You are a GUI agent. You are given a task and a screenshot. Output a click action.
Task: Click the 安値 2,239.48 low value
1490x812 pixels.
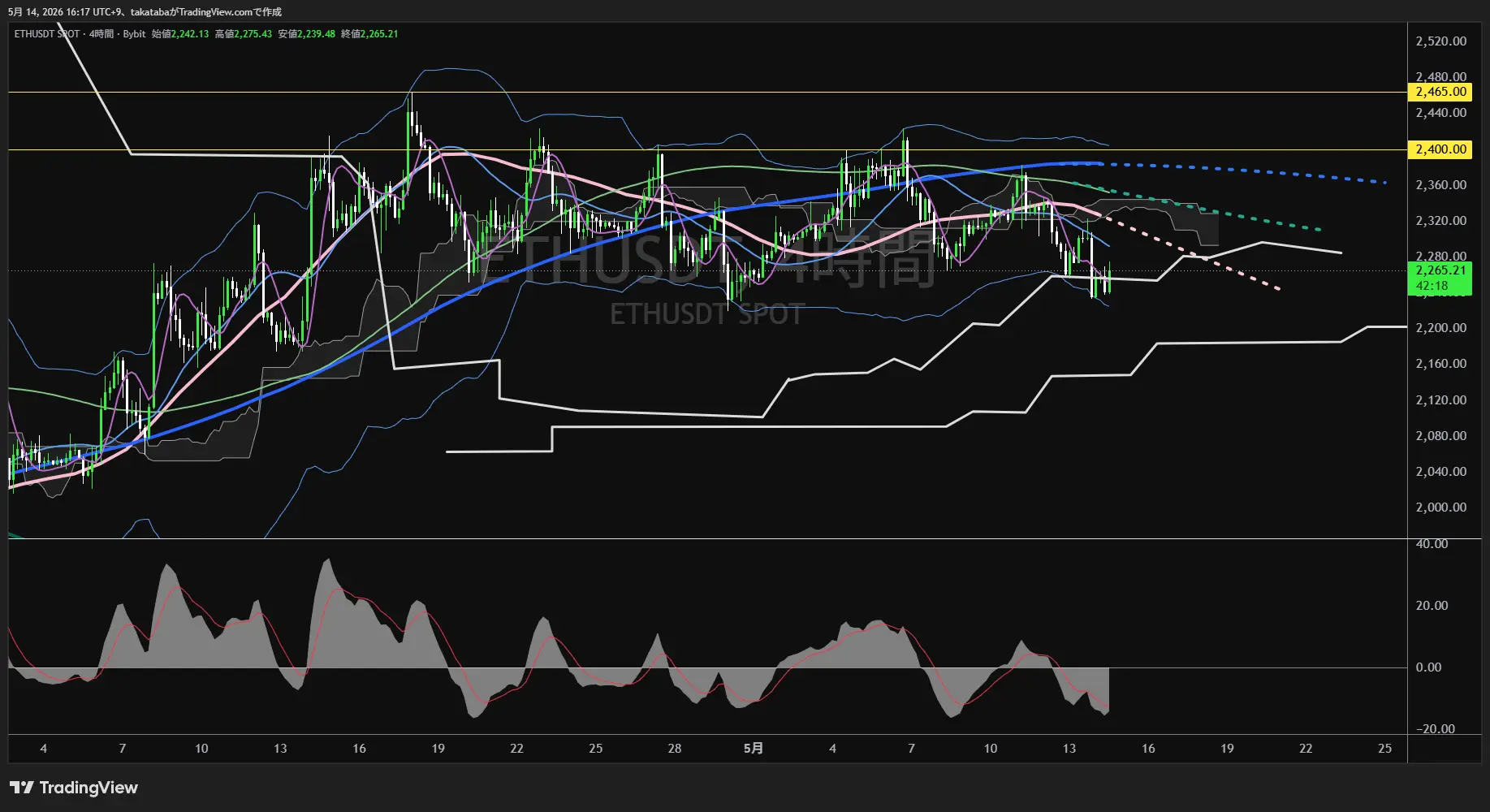pos(307,34)
